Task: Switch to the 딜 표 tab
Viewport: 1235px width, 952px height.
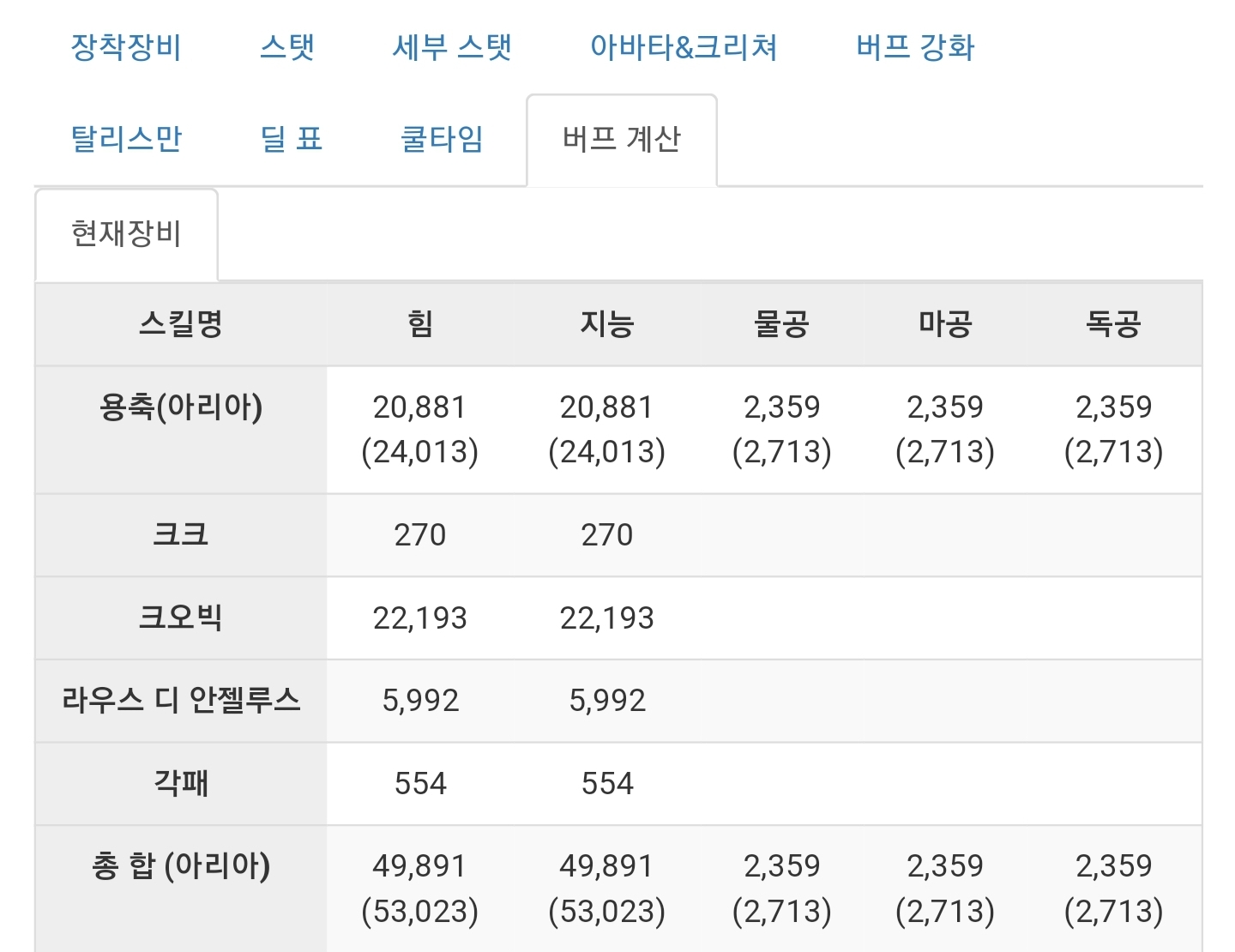Action: coord(292,139)
